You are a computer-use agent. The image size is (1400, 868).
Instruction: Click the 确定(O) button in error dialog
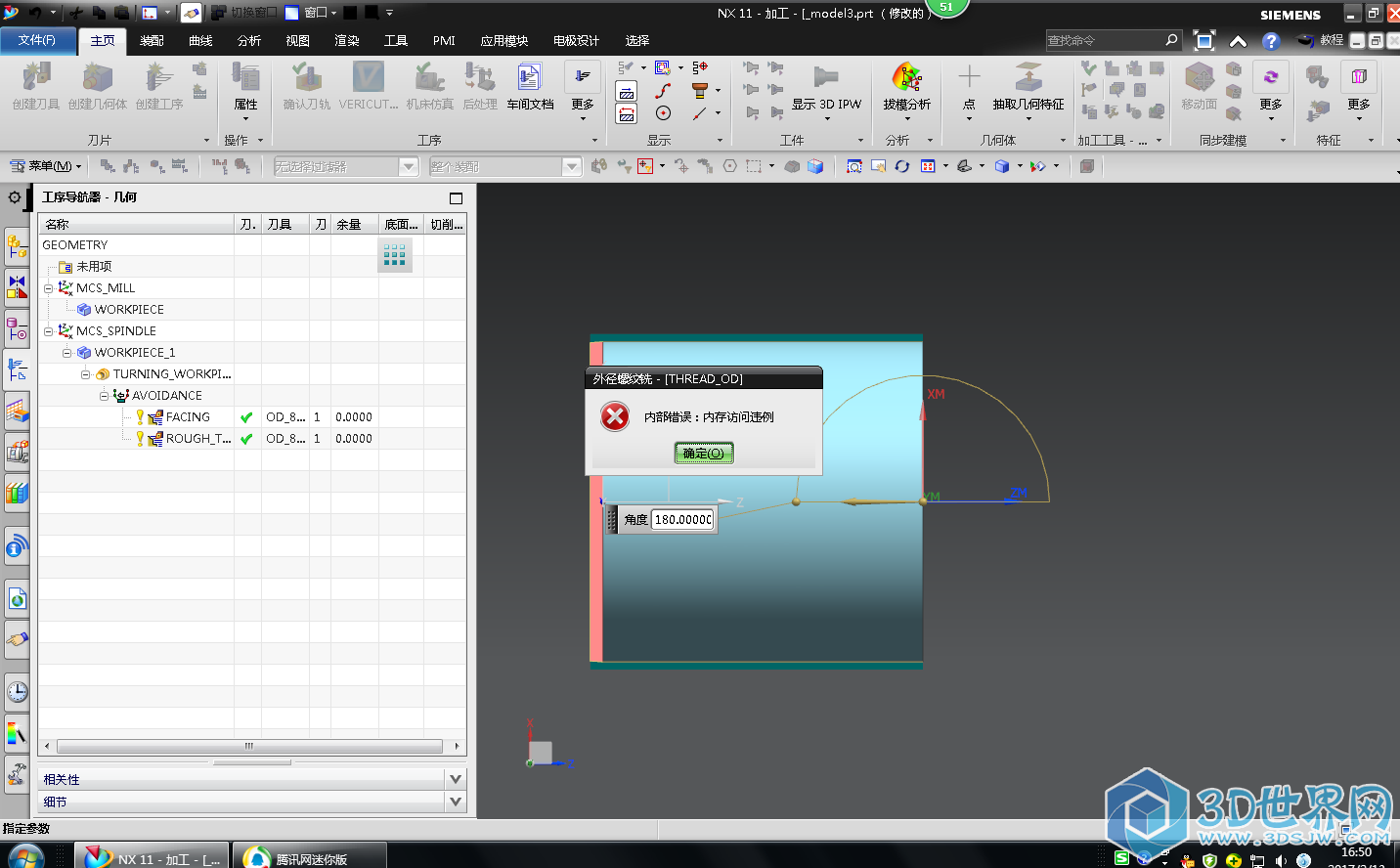coord(704,453)
